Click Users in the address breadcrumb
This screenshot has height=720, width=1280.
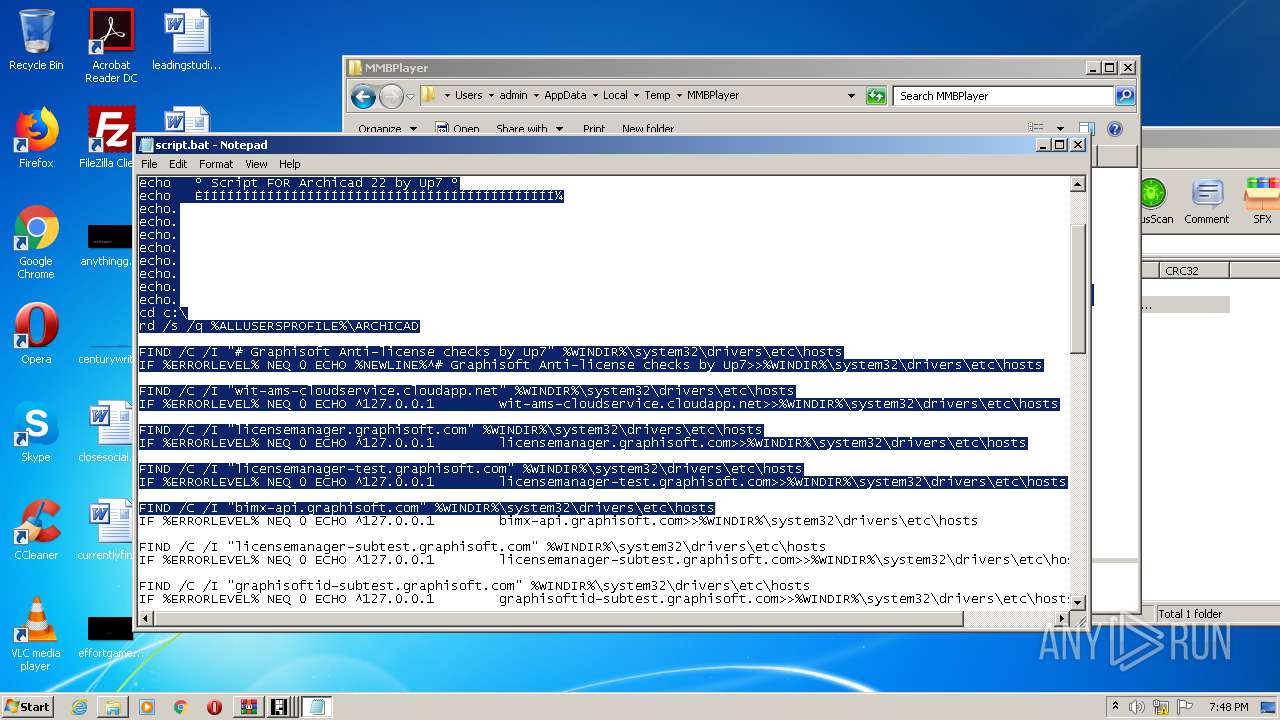(469, 96)
